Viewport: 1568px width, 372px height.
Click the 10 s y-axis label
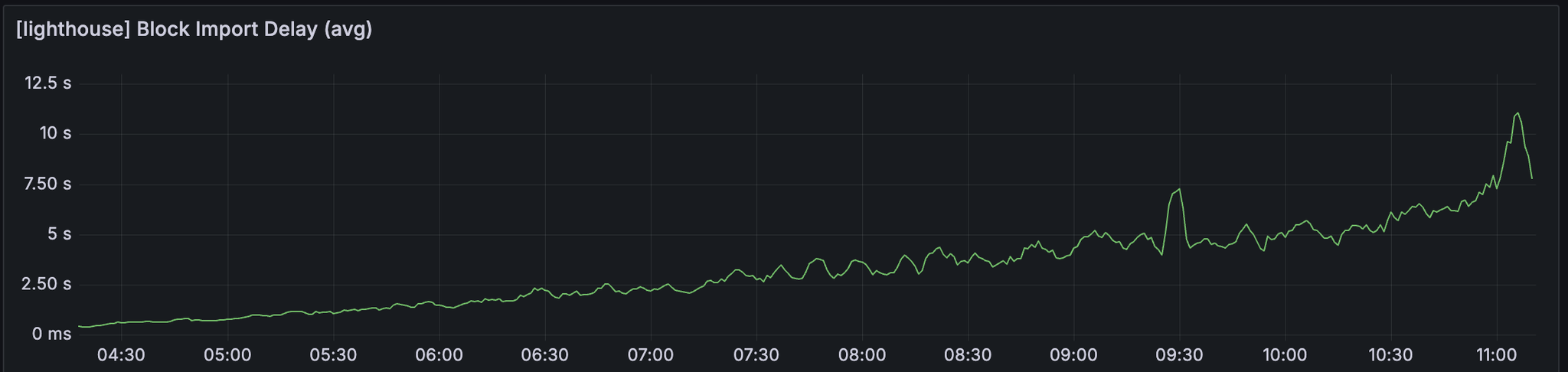pyautogui.click(x=55, y=133)
